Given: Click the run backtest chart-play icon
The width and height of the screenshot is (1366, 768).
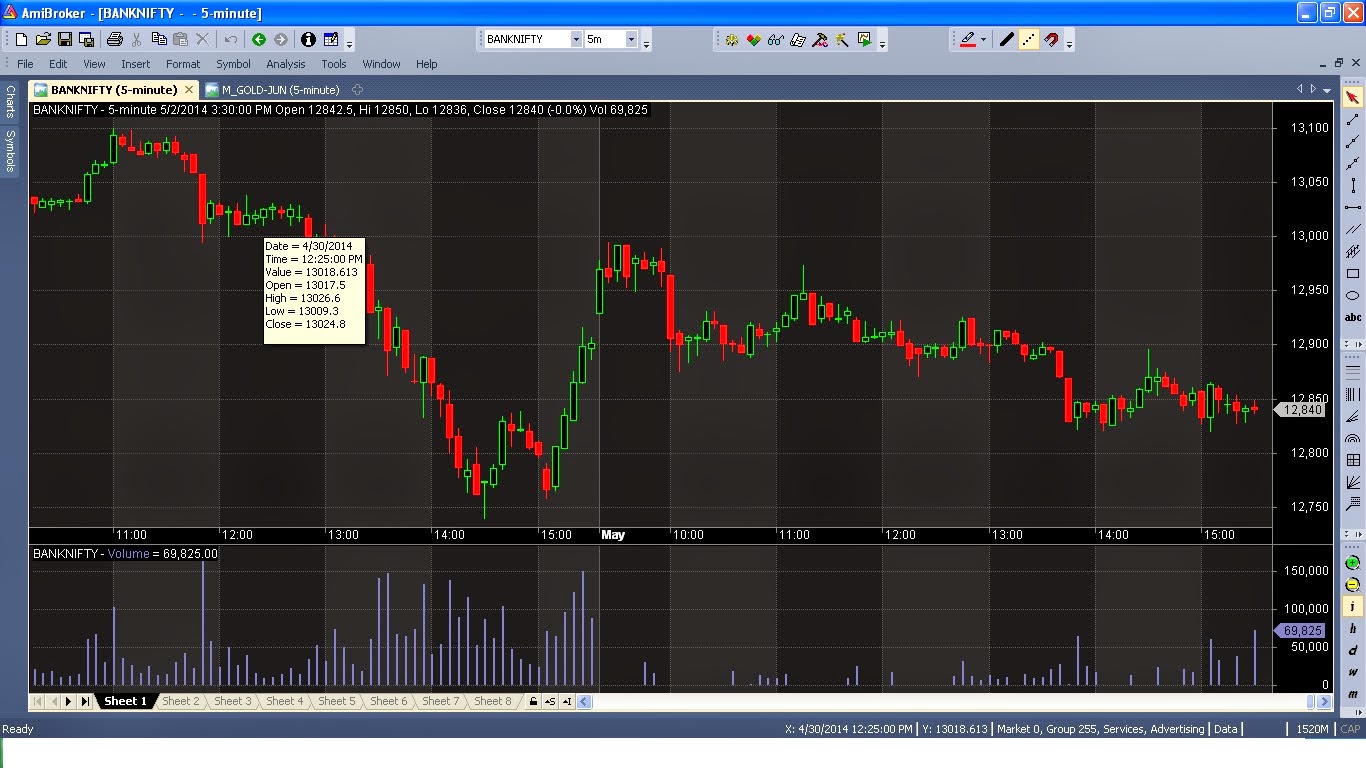Looking at the screenshot, I should (x=864, y=40).
